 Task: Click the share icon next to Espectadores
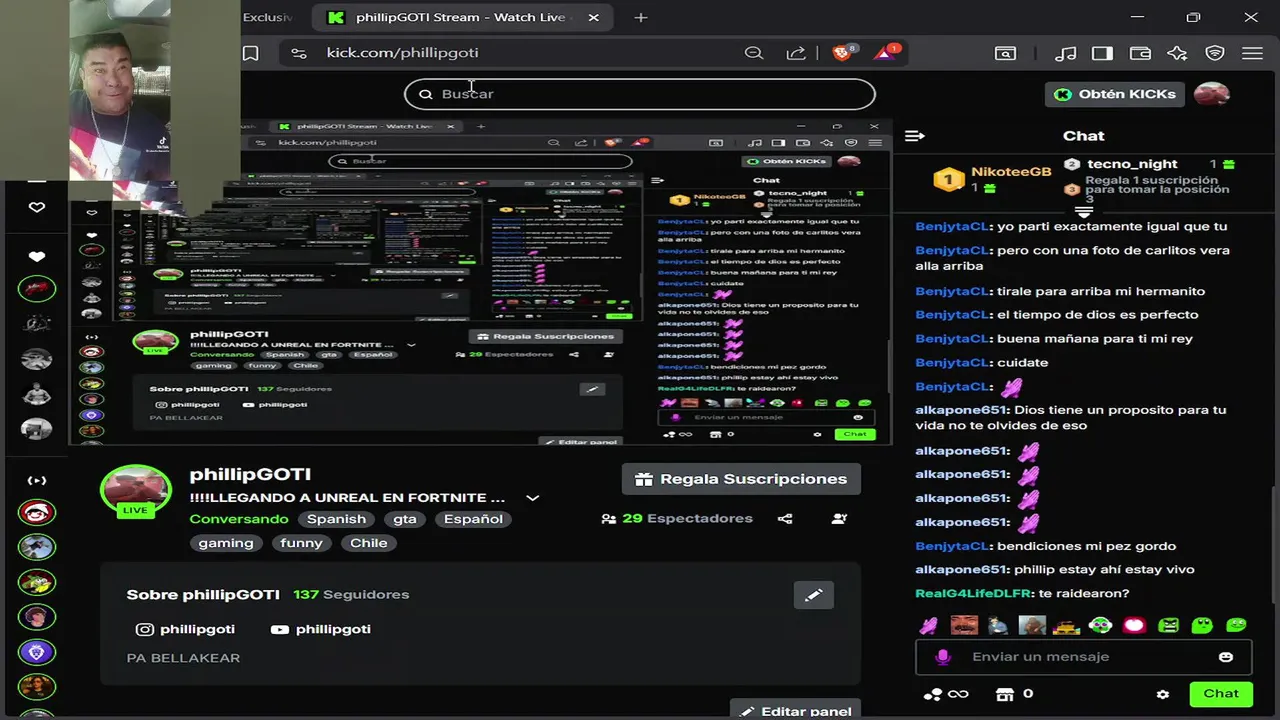tap(785, 519)
